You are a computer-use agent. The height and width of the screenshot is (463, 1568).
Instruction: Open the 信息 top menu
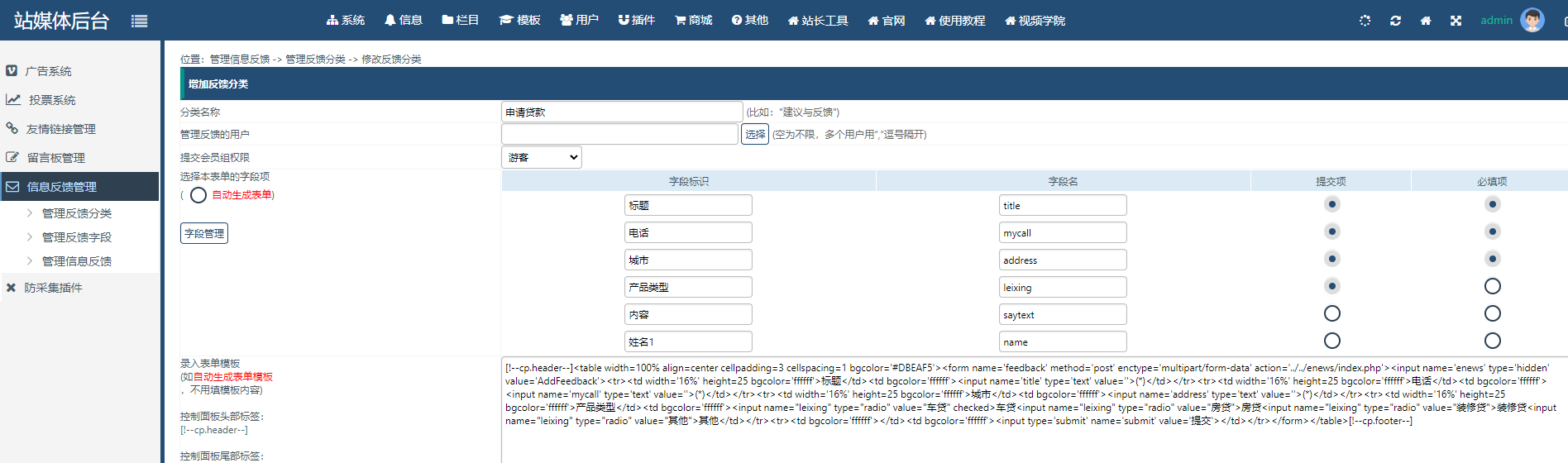coord(404,20)
